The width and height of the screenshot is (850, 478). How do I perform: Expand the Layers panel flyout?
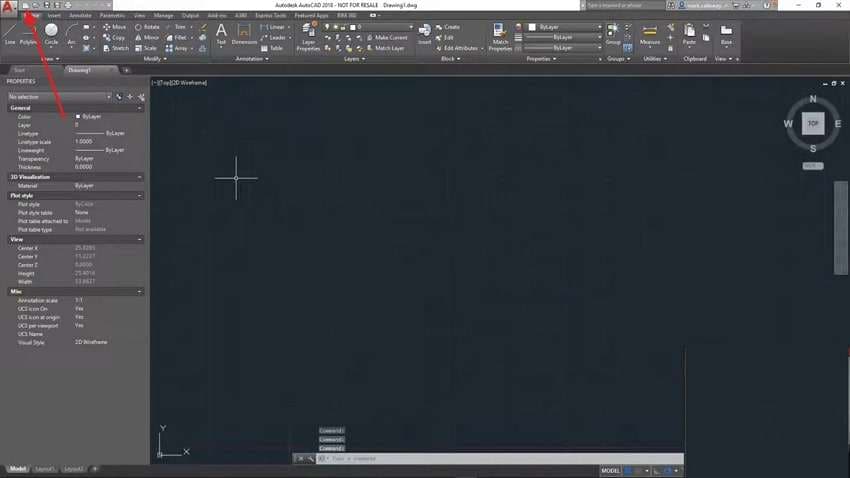[355, 59]
